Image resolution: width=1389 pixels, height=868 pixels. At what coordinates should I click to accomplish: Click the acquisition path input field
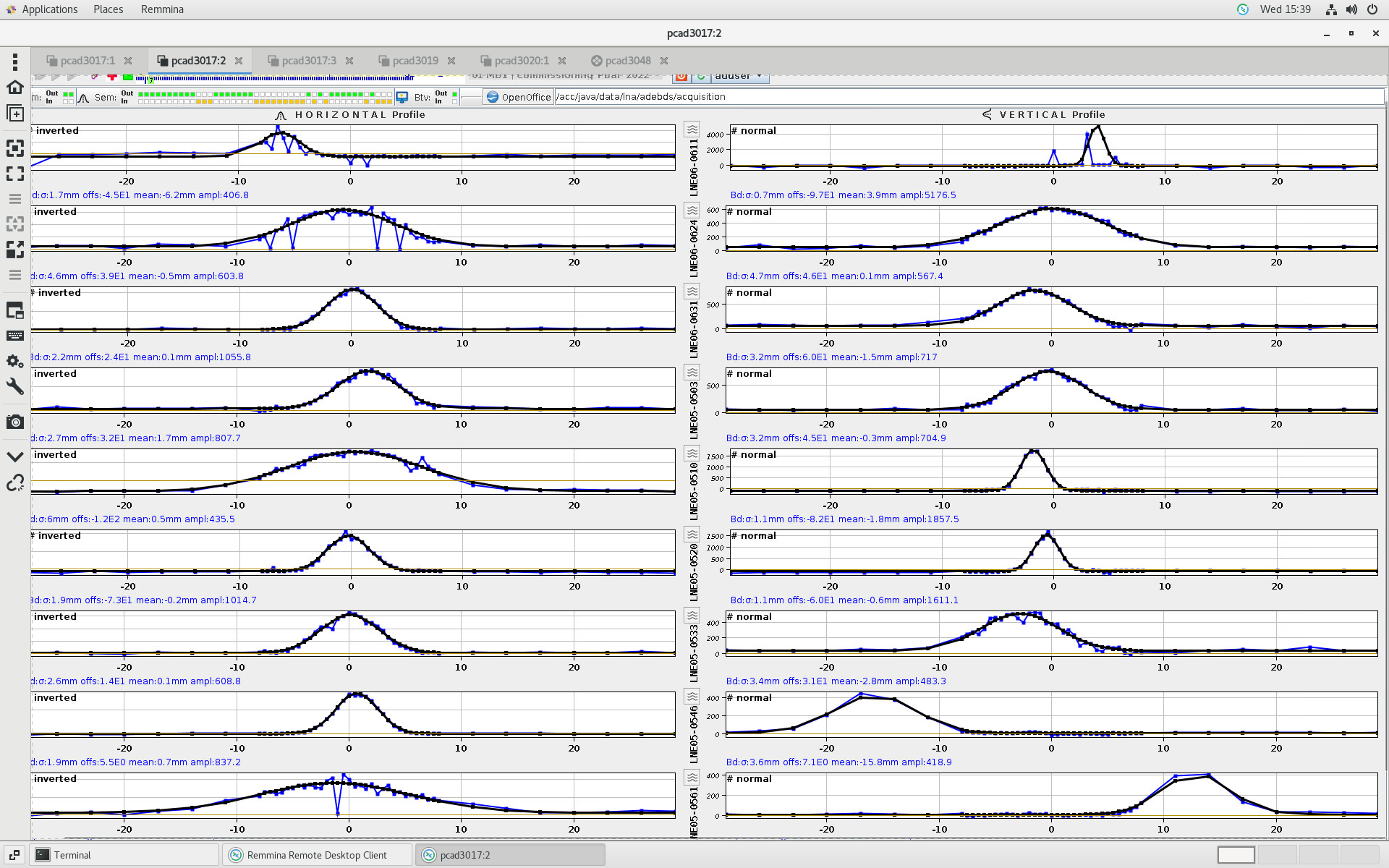point(968,97)
